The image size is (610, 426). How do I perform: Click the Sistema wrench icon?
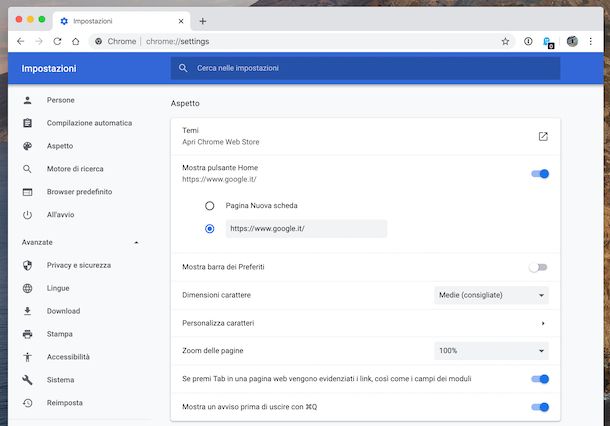pyautogui.click(x=27, y=380)
